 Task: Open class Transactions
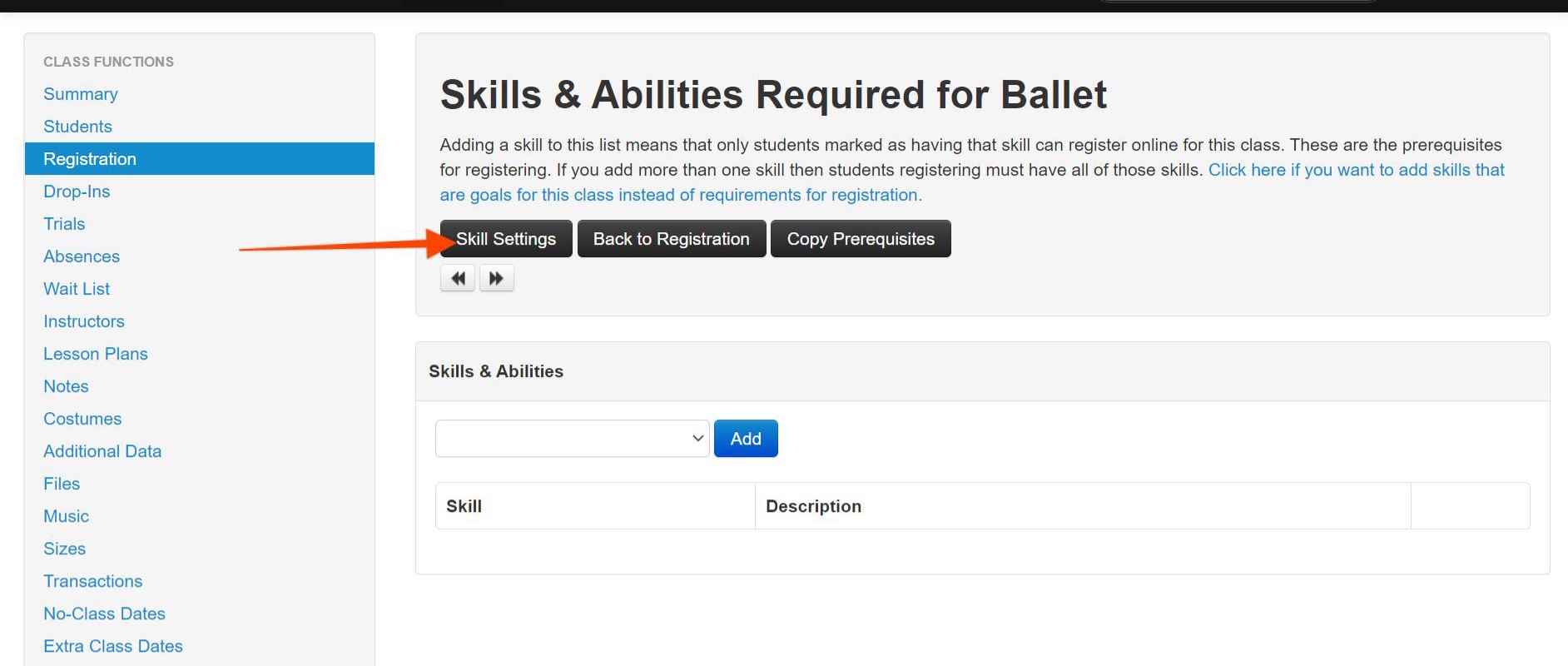pyautogui.click(x=92, y=581)
